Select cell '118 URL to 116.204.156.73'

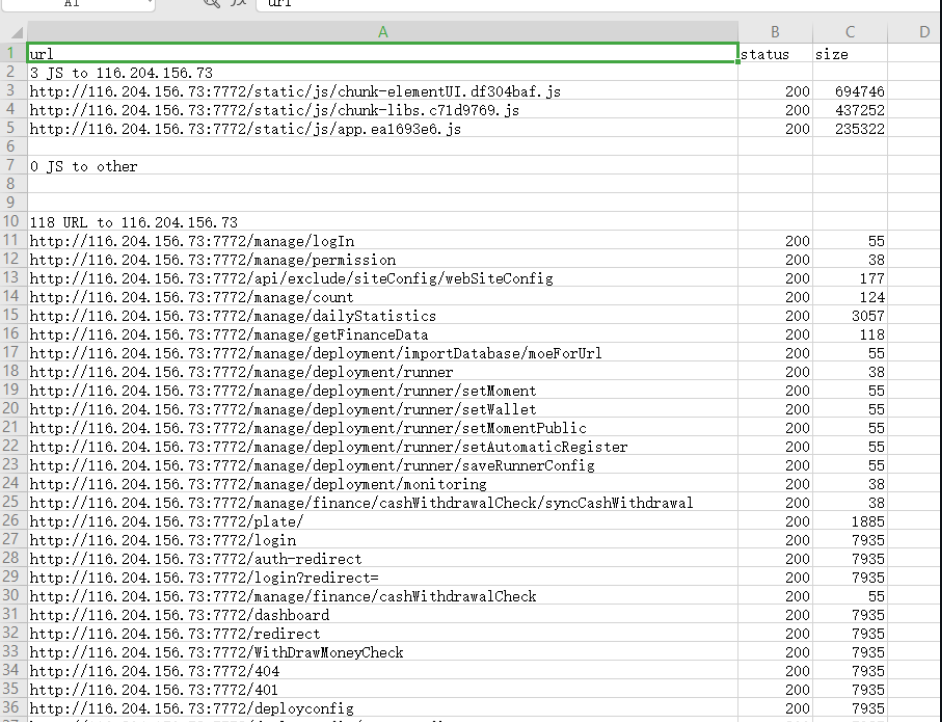click(x=383, y=222)
